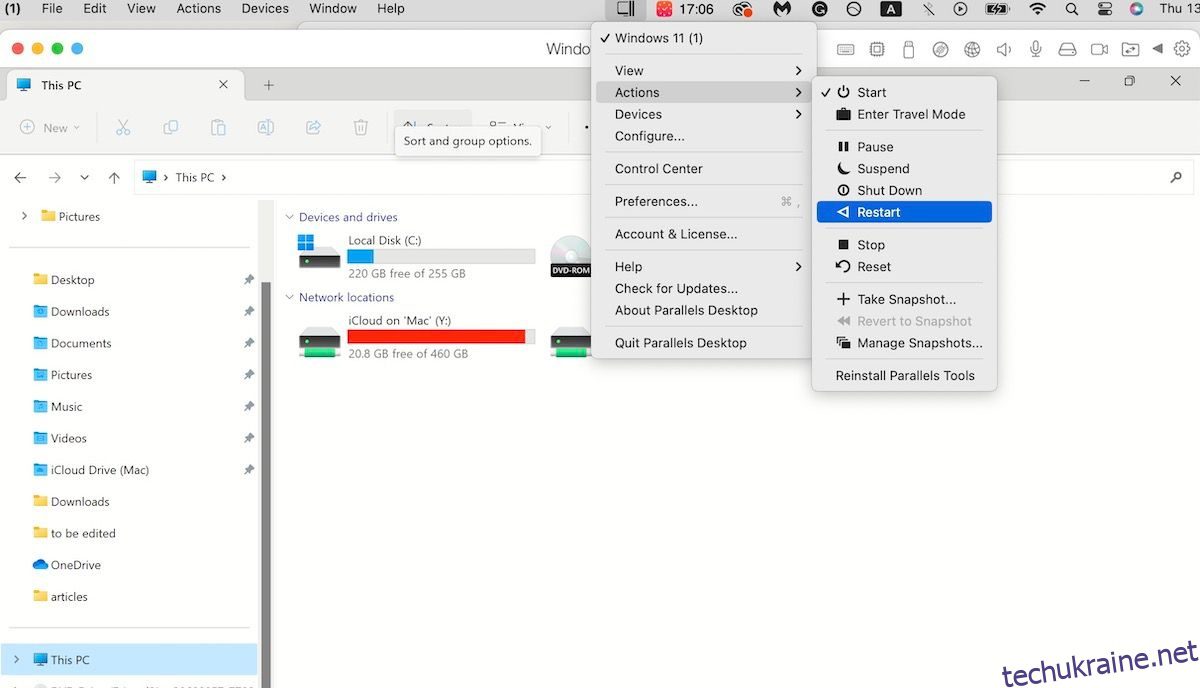Viewport: 1200px width, 688px height.
Task: Open the Malwarebytes menu bar icon
Action: [x=782, y=9]
